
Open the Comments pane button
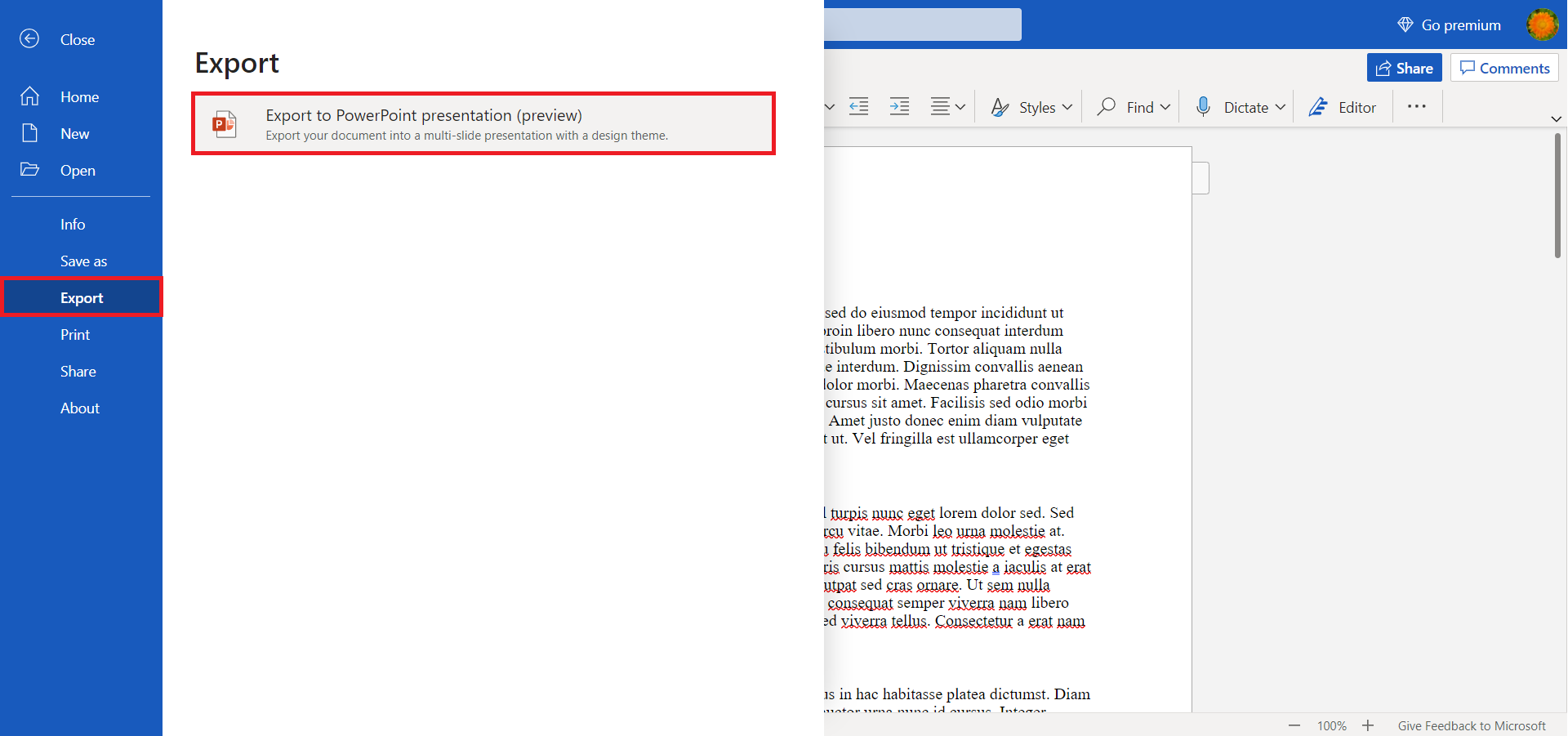tap(1503, 68)
